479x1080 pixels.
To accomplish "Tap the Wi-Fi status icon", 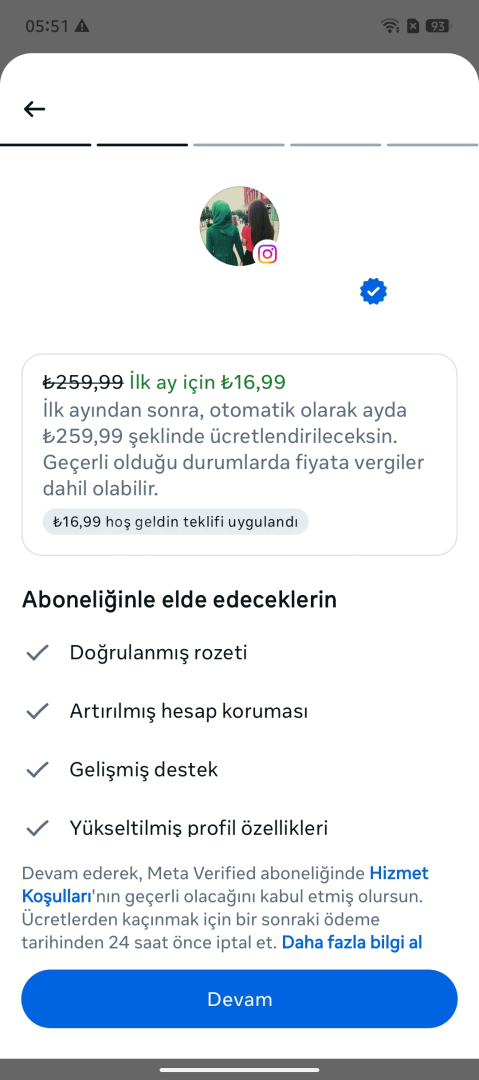I will 390,26.
